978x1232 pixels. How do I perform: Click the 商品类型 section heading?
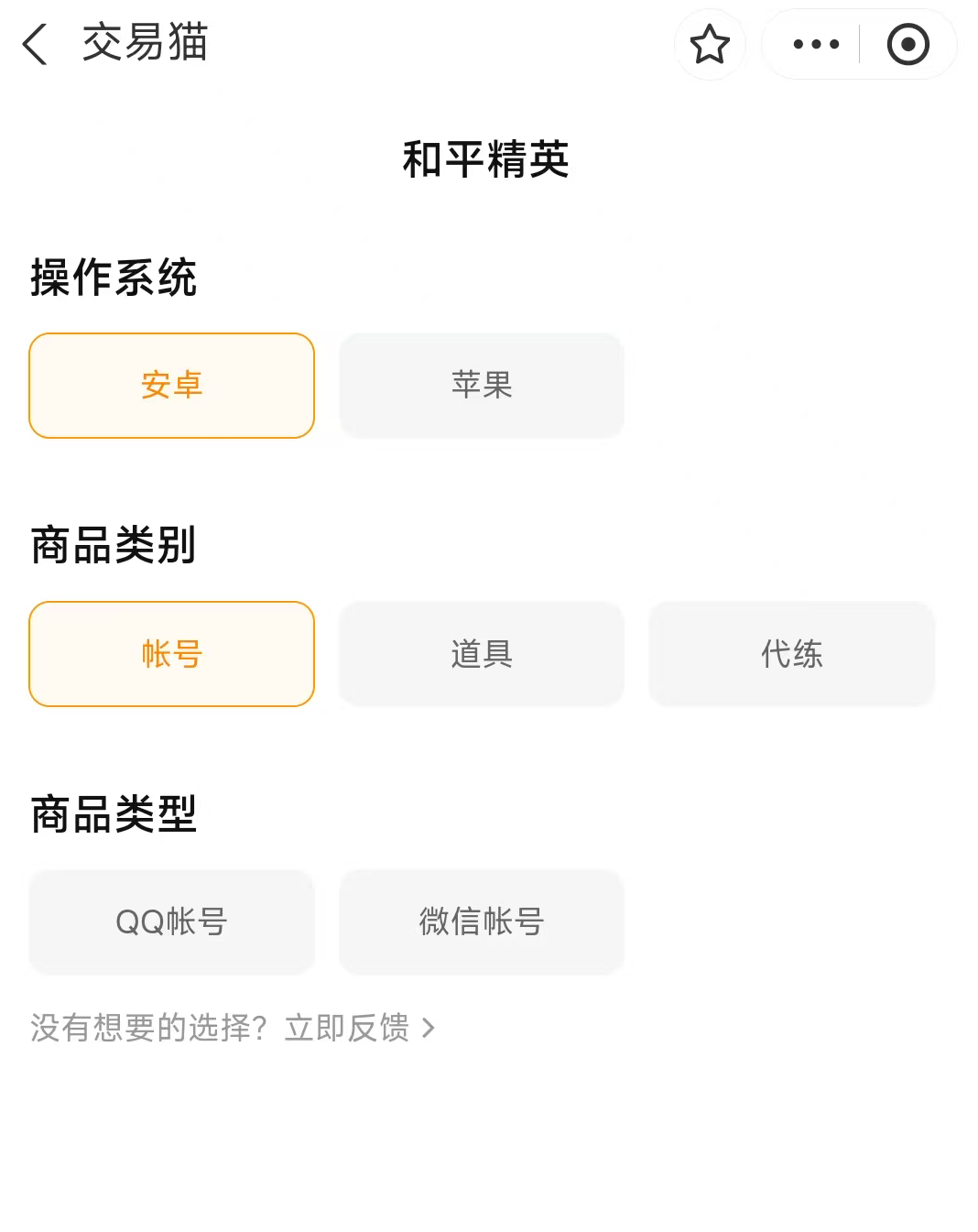[x=114, y=814]
